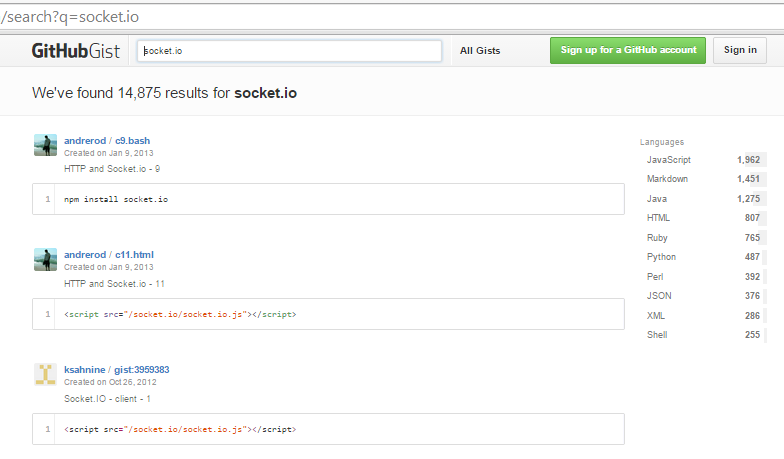The width and height of the screenshot is (784, 459).
Task: Open the gist:3959383 link
Action: coord(142,370)
